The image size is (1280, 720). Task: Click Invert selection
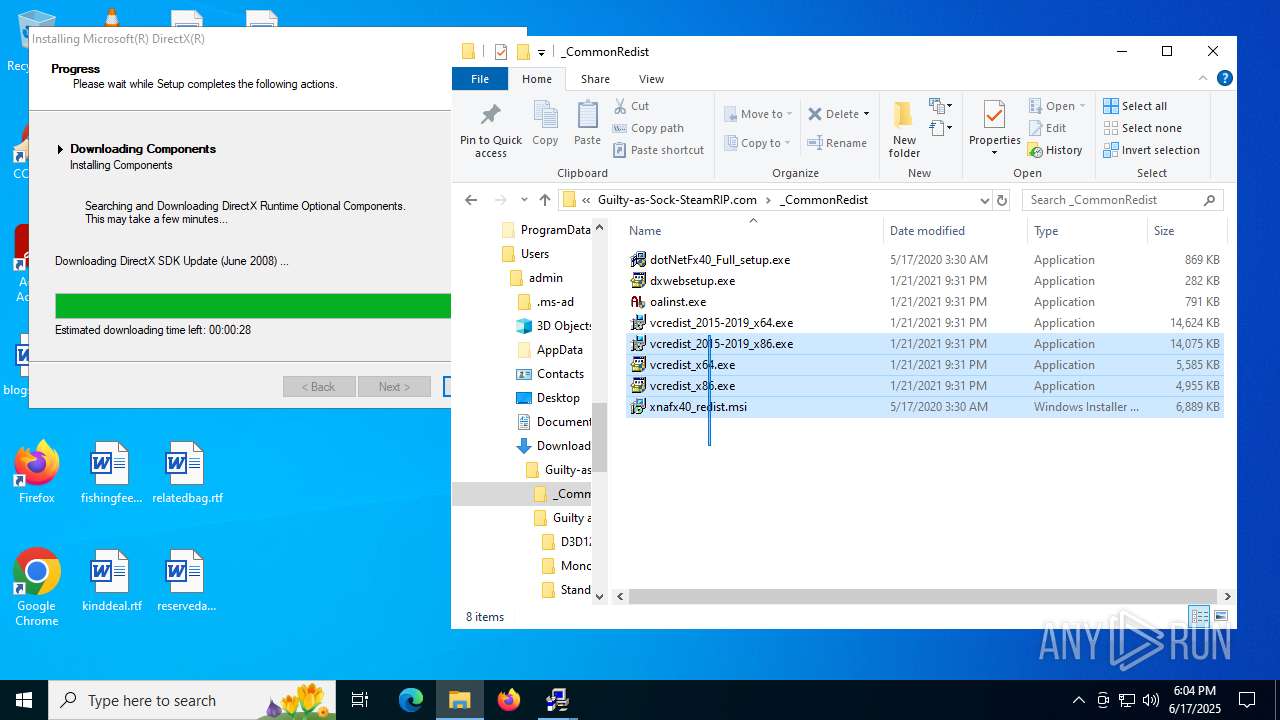tap(1151, 150)
